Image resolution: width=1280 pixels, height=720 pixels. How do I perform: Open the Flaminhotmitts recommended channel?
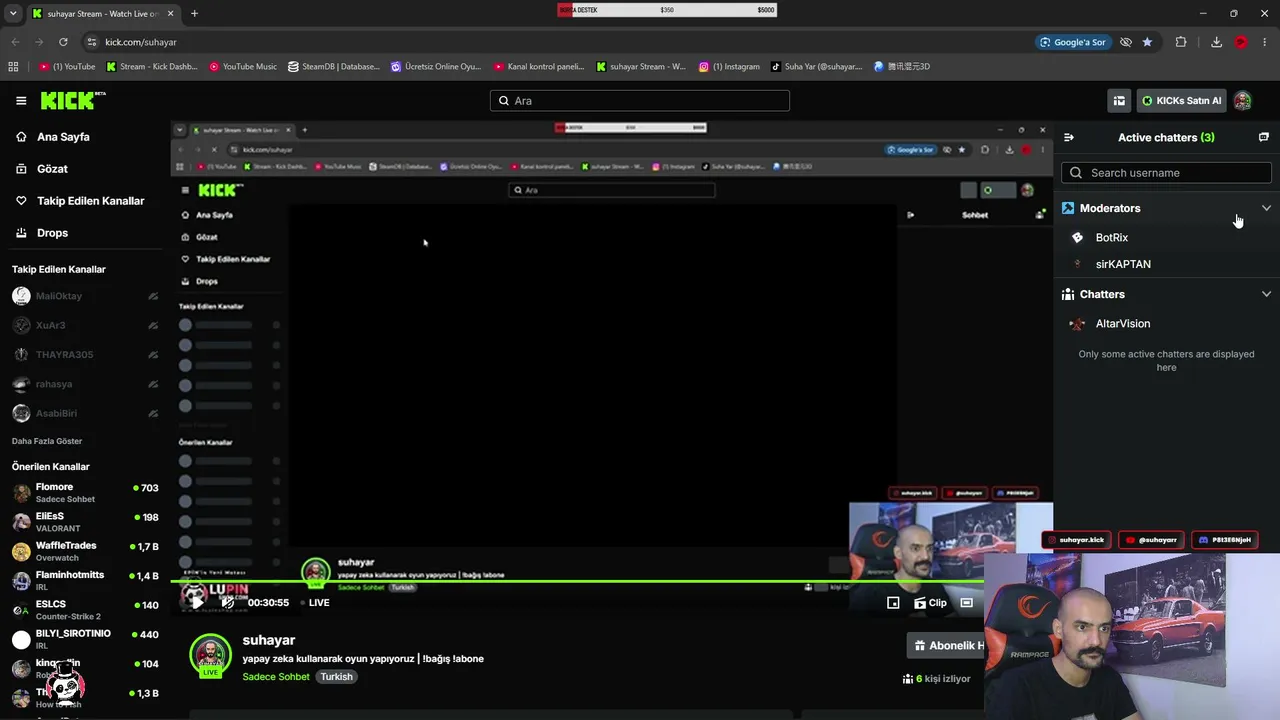[x=85, y=581]
